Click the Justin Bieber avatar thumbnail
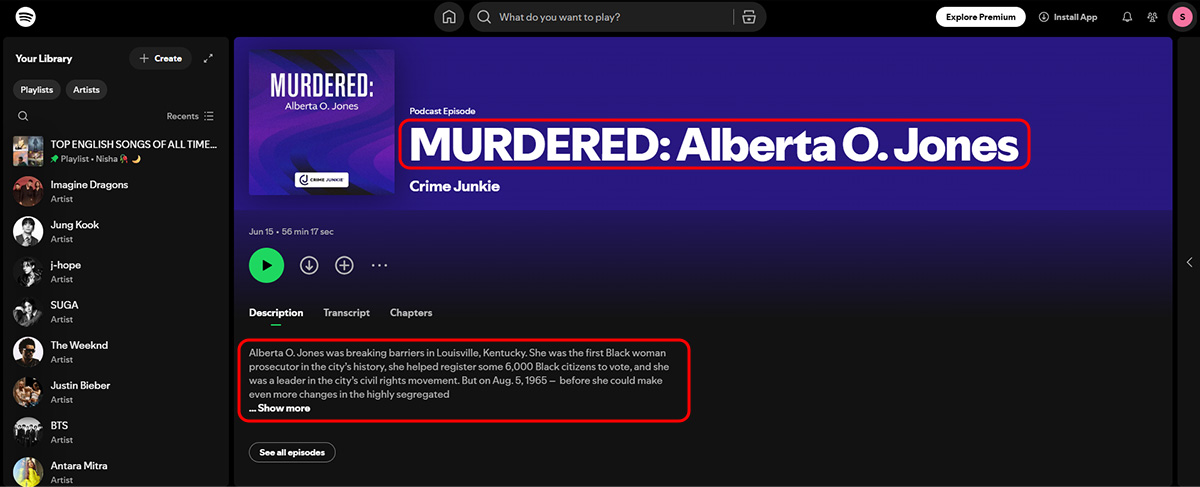 tap(28, 391)
